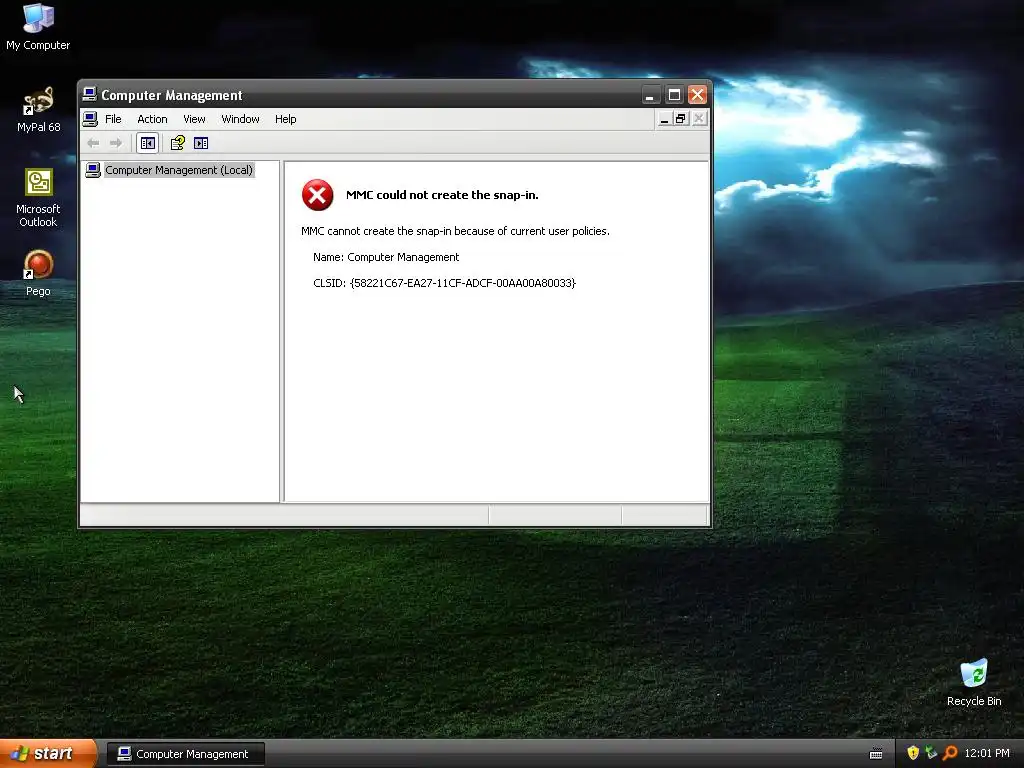
Task: Click the orange magnifier tray icon
Action: 950,753
